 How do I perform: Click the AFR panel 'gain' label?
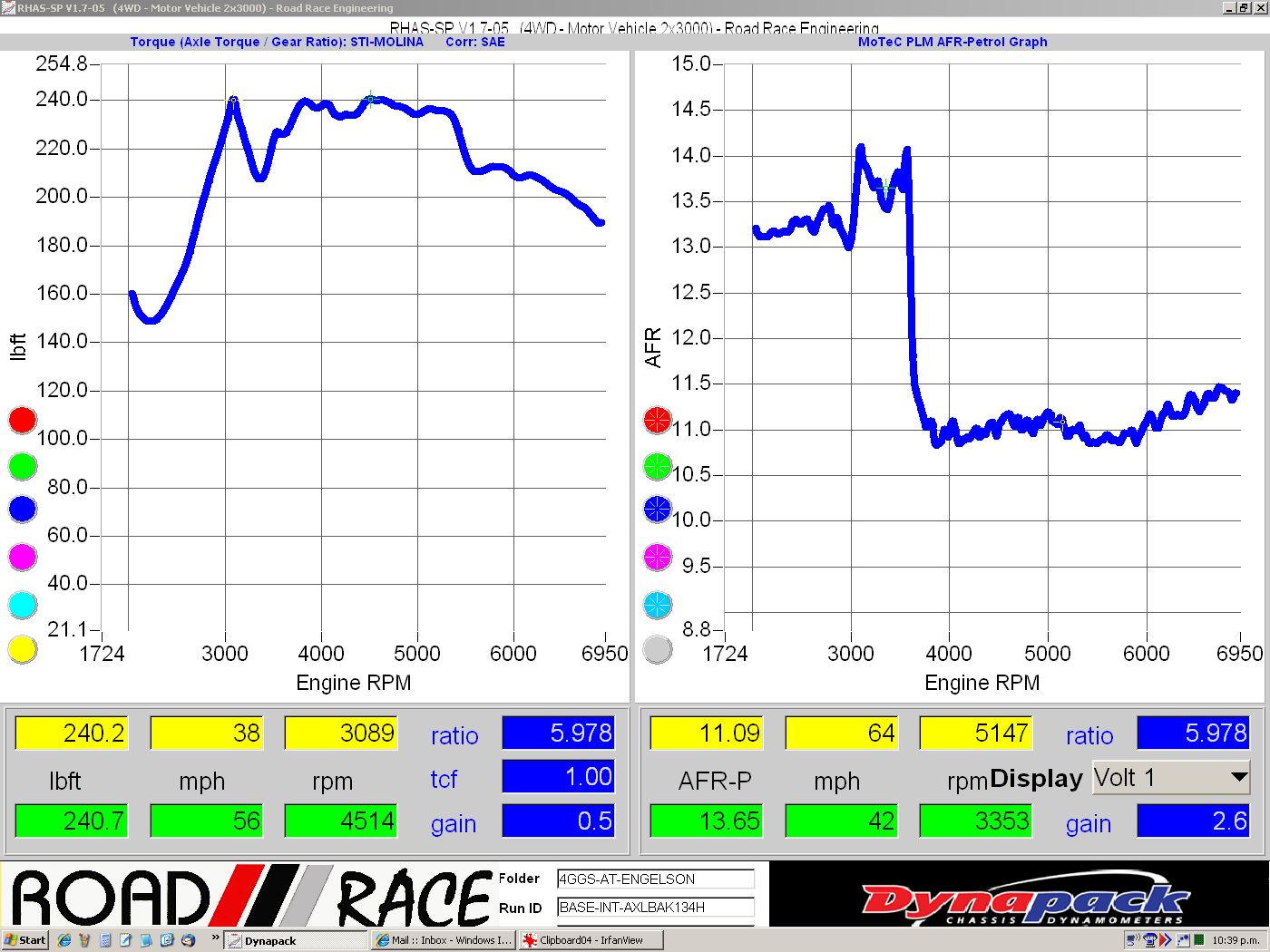(1089, 824)
